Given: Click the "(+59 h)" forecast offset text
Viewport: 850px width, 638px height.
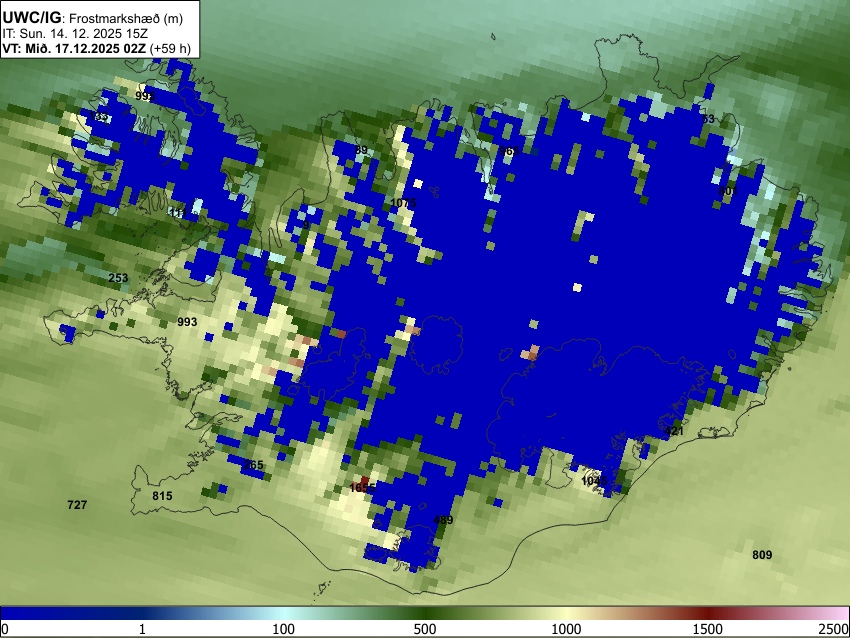Looking at the screenshot, I should (170, 48).
